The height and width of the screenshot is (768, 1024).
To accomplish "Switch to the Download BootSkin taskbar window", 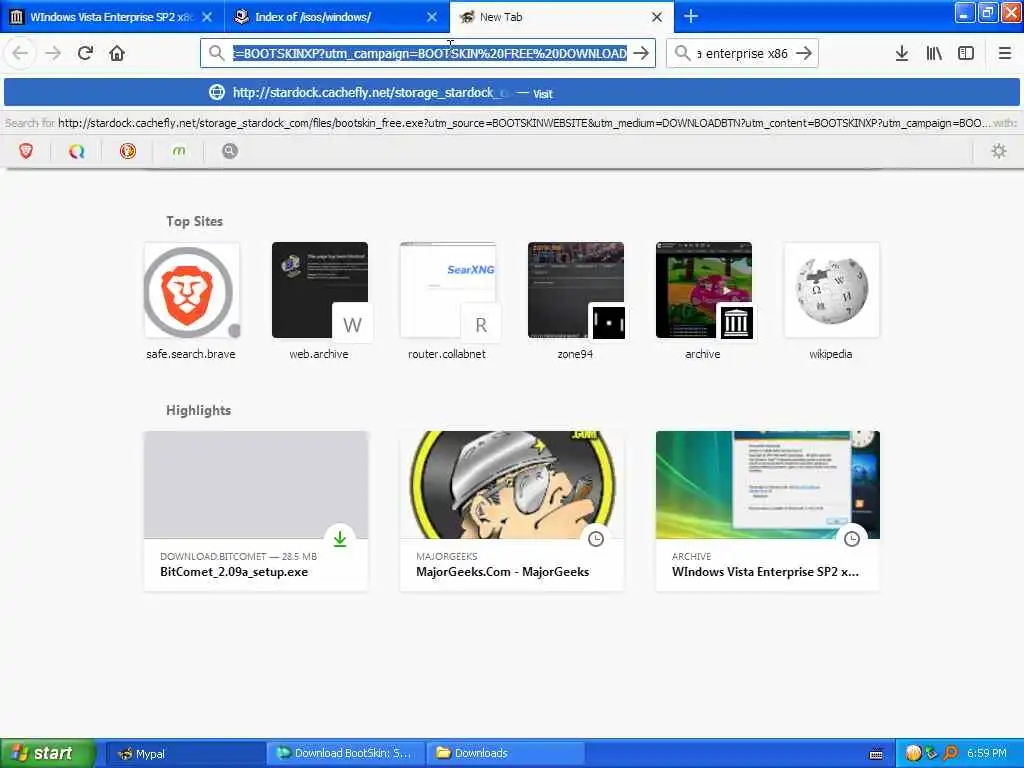I will tap(346, 753).
